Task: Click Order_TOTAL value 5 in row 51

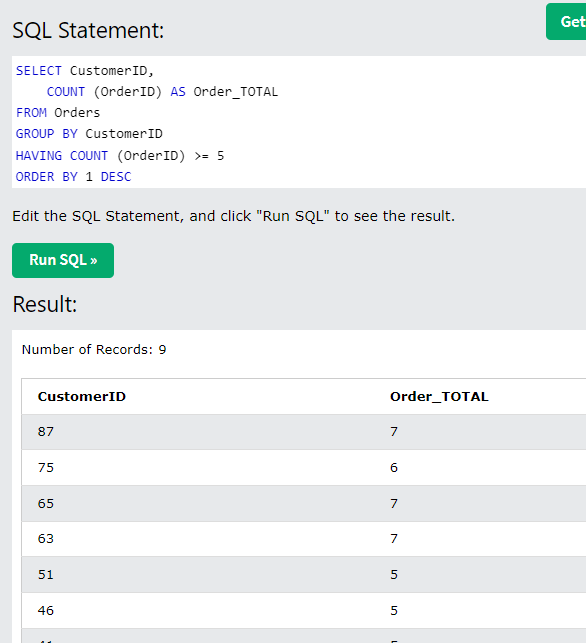Action: point(394,575)
